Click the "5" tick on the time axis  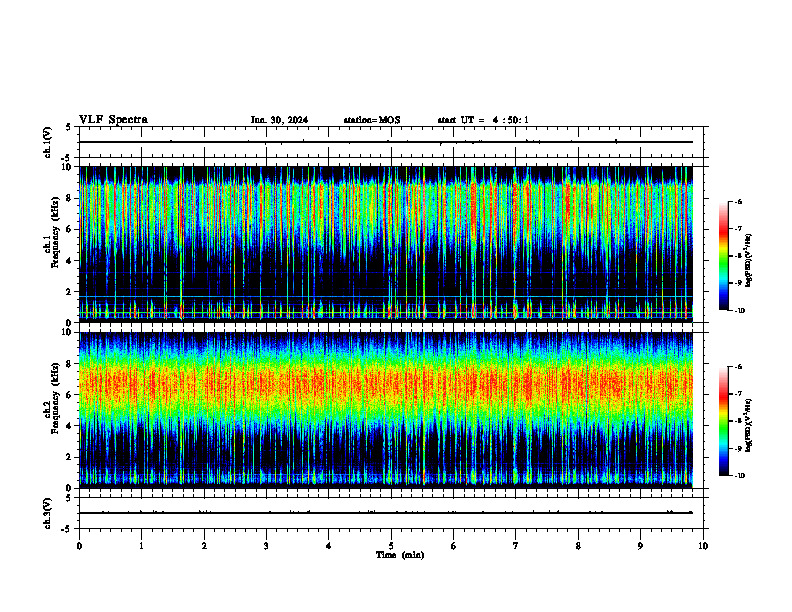click(x=391, y=546)
